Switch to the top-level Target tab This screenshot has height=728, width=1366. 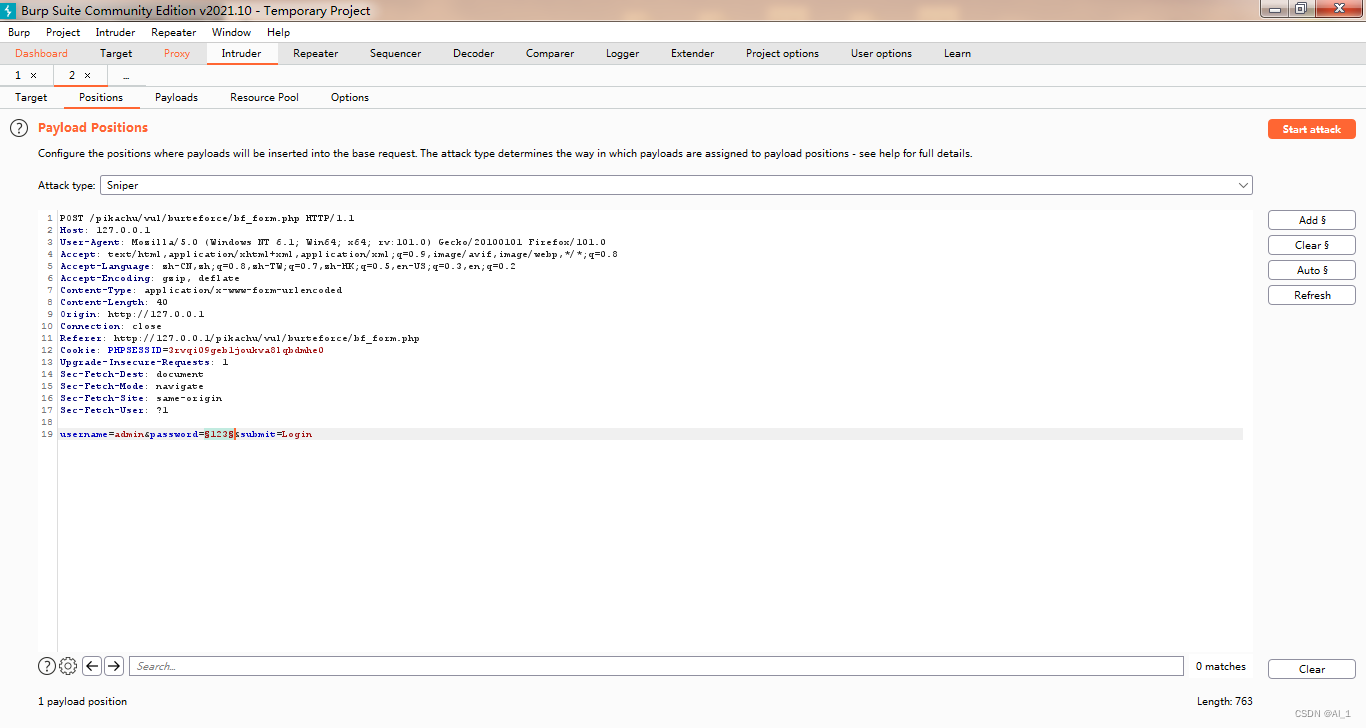coord(116,54)
